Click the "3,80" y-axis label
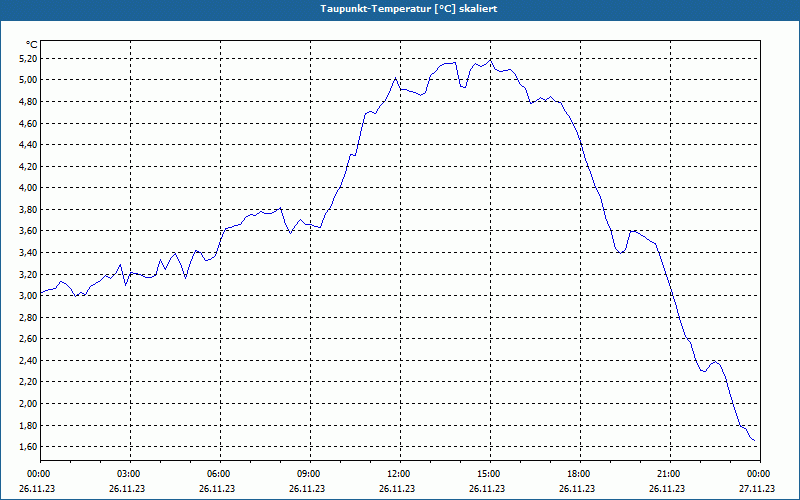The width and height of the screenshot is (800, 500). (28, 210)
